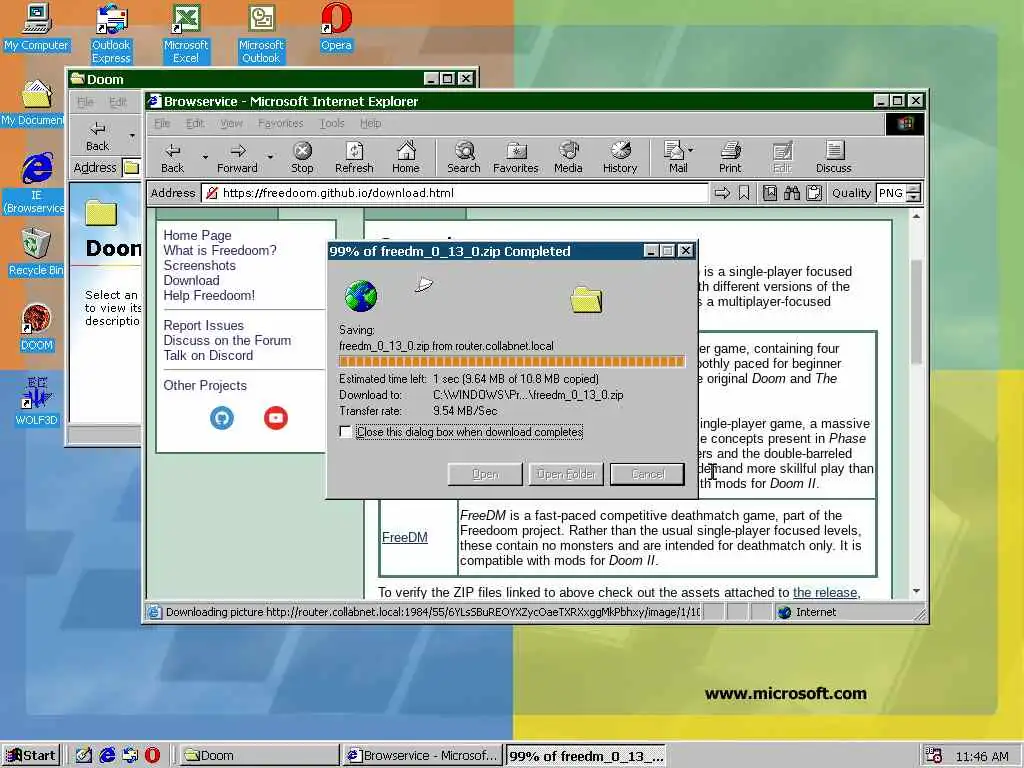The height and width of the screenshot is (768, 1024).
Task: Open the WOLF3D desktop shortcut
Action: (x=37, y=401)
